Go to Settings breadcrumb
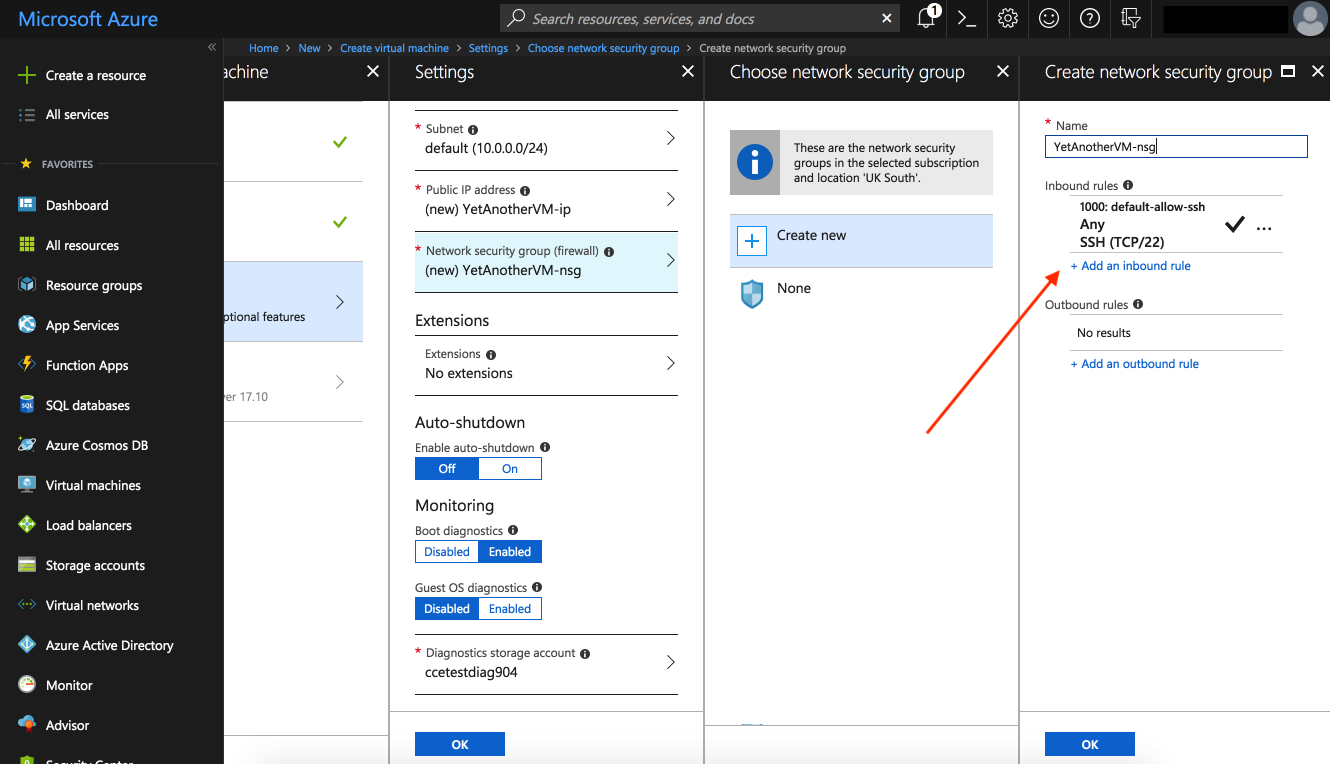1330x764 pixels. 488,48
